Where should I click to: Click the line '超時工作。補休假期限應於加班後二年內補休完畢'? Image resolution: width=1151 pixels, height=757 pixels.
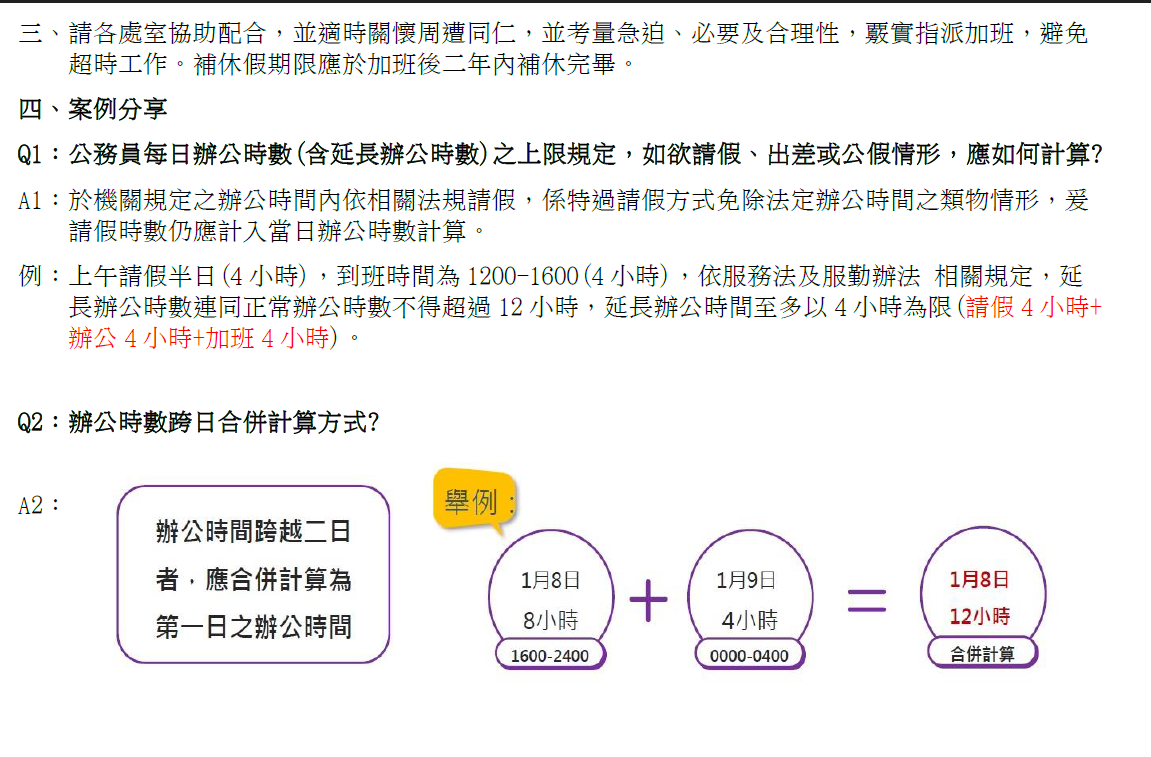(x=352, y=65)
